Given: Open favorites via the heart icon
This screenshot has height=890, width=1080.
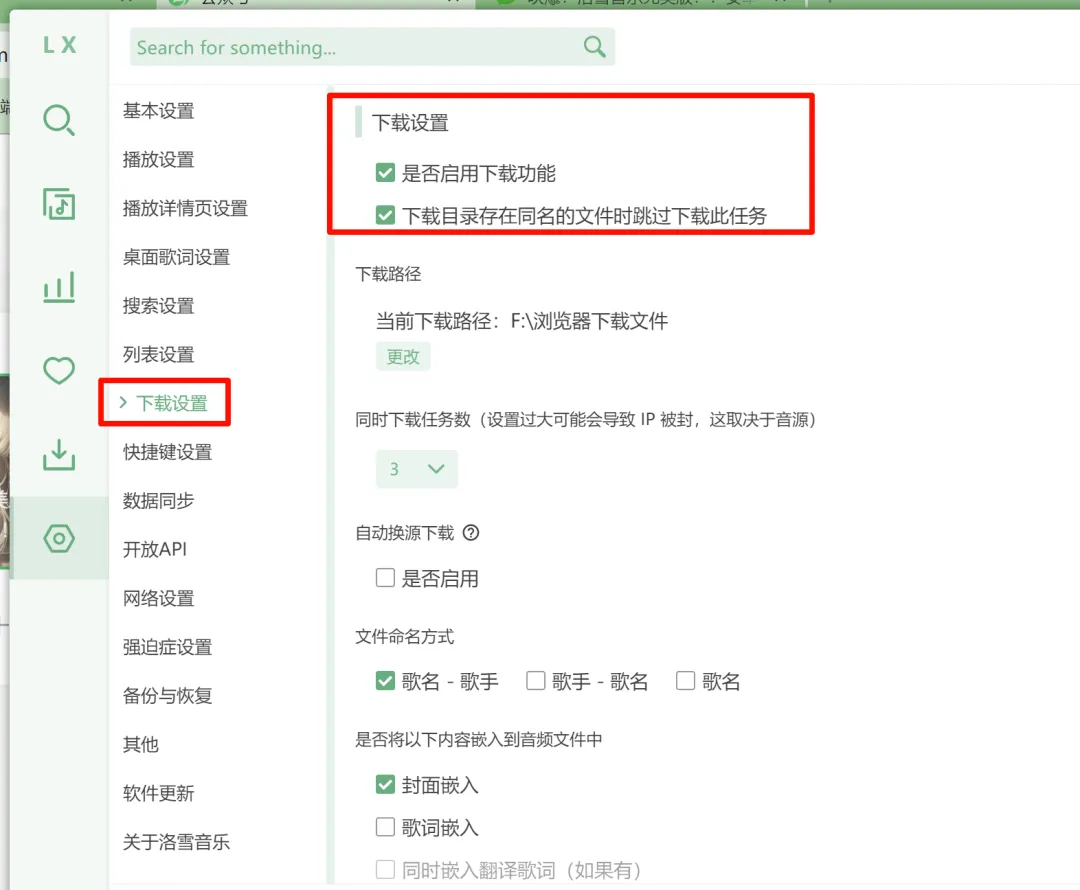Looking at the screenshot, I should (58, 370).
